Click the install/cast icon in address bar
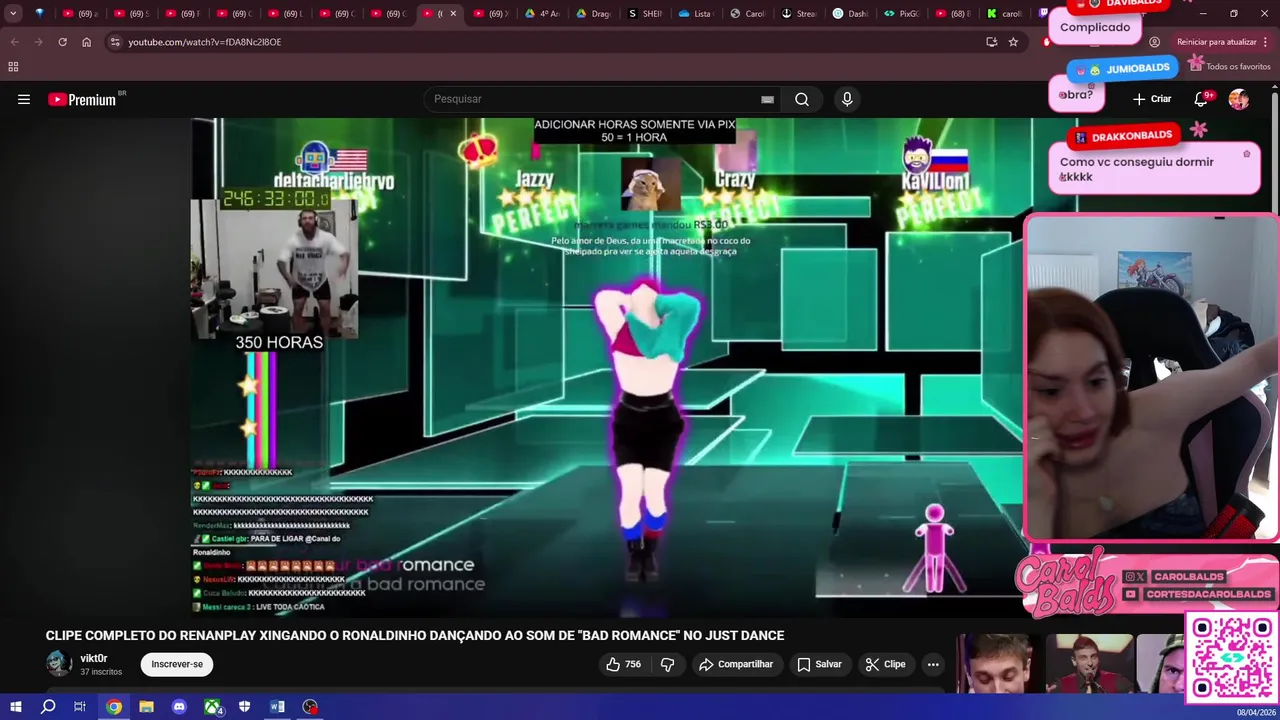 point(991,42)
